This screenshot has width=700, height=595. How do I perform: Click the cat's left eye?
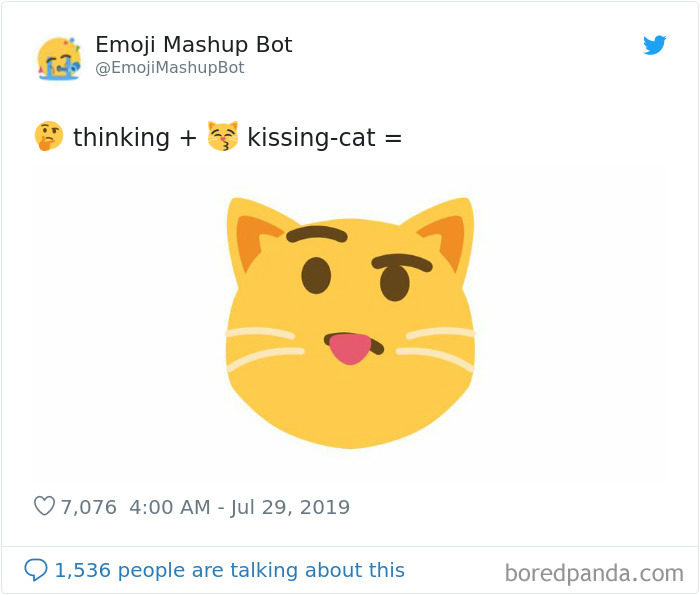(x=316, y=275)
